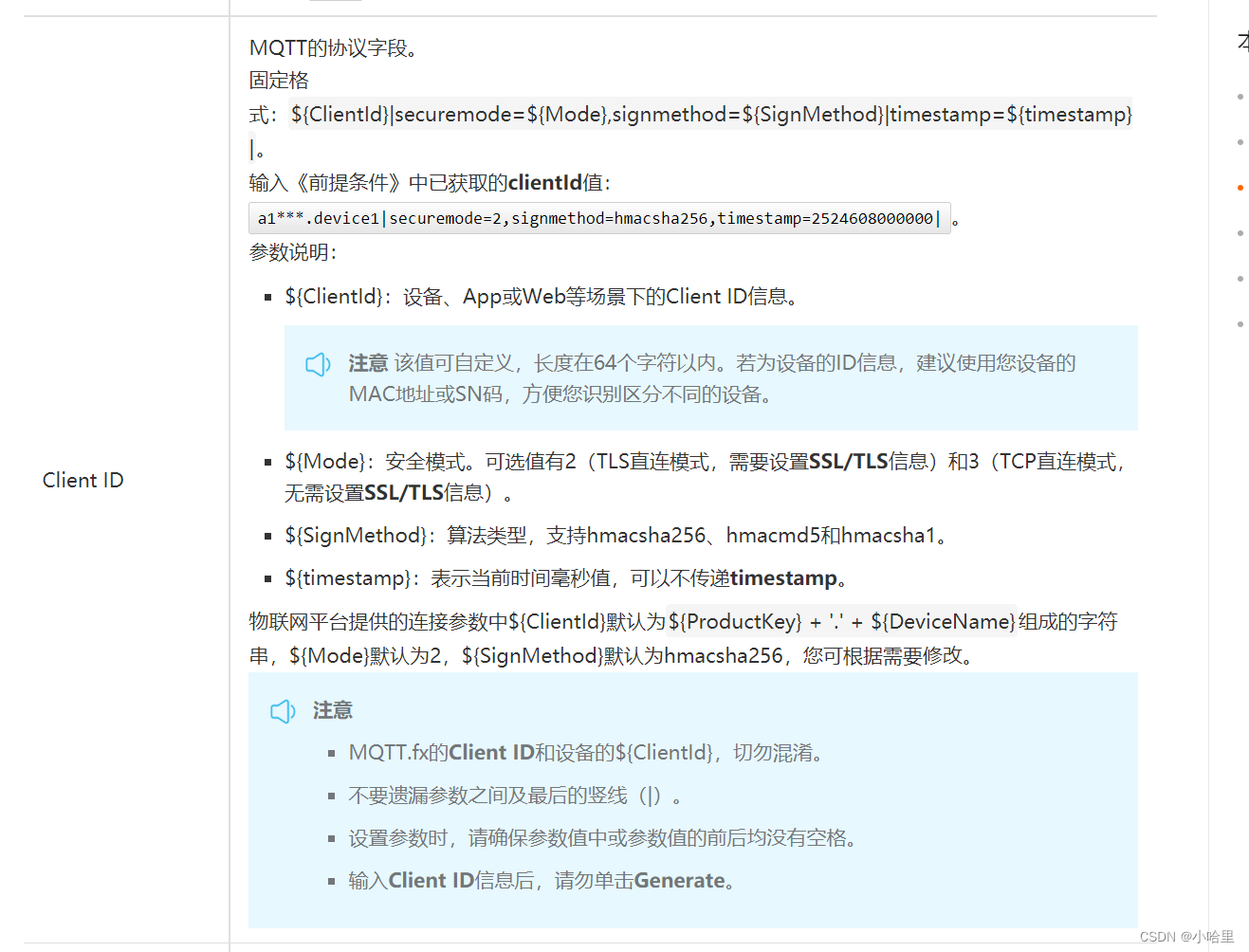
Task: Click the ClientId format code block
Action: click(711, 114)
